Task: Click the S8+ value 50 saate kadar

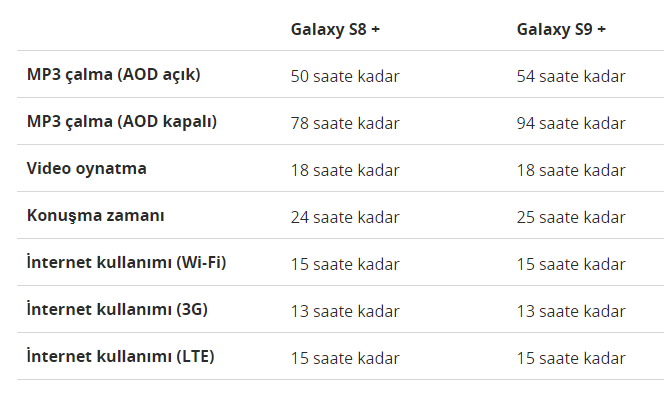Action: tap(345, 77)
